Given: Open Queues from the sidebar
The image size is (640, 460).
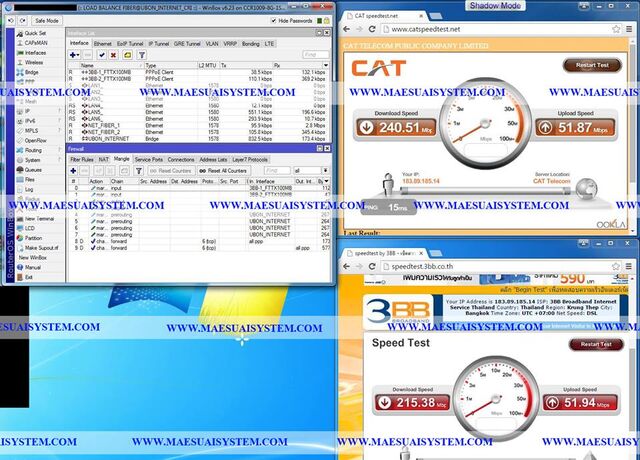Looking at the screenshot, I should (33, 170).
